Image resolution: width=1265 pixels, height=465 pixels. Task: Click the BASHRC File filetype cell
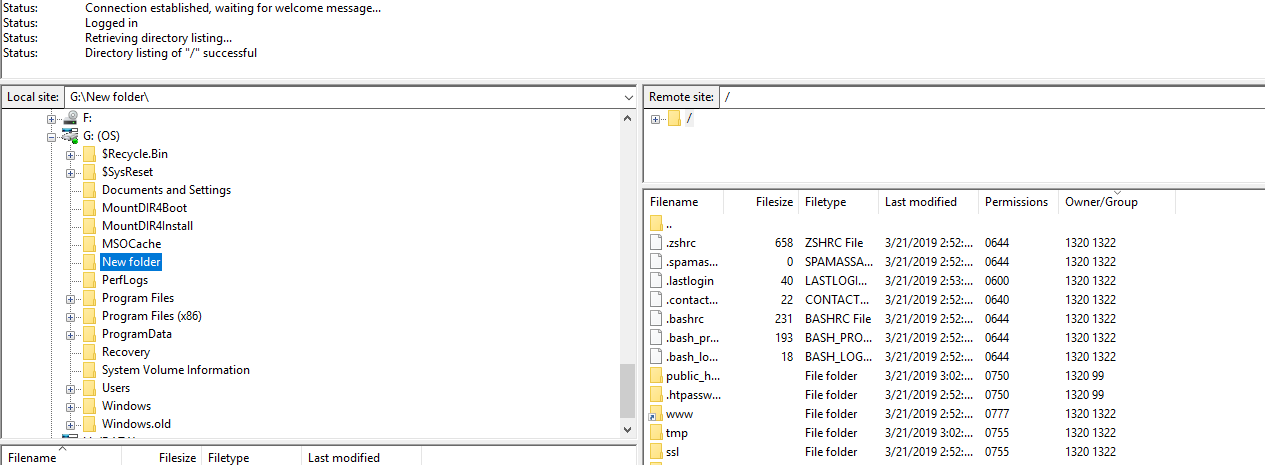[x=838, y=319]
